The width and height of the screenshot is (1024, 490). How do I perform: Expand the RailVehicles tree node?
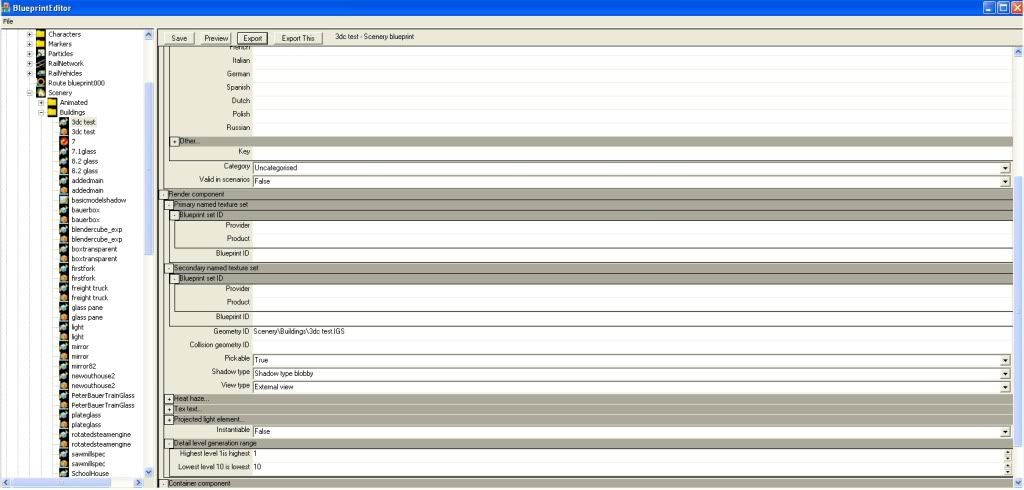click(x=29, y=73)
